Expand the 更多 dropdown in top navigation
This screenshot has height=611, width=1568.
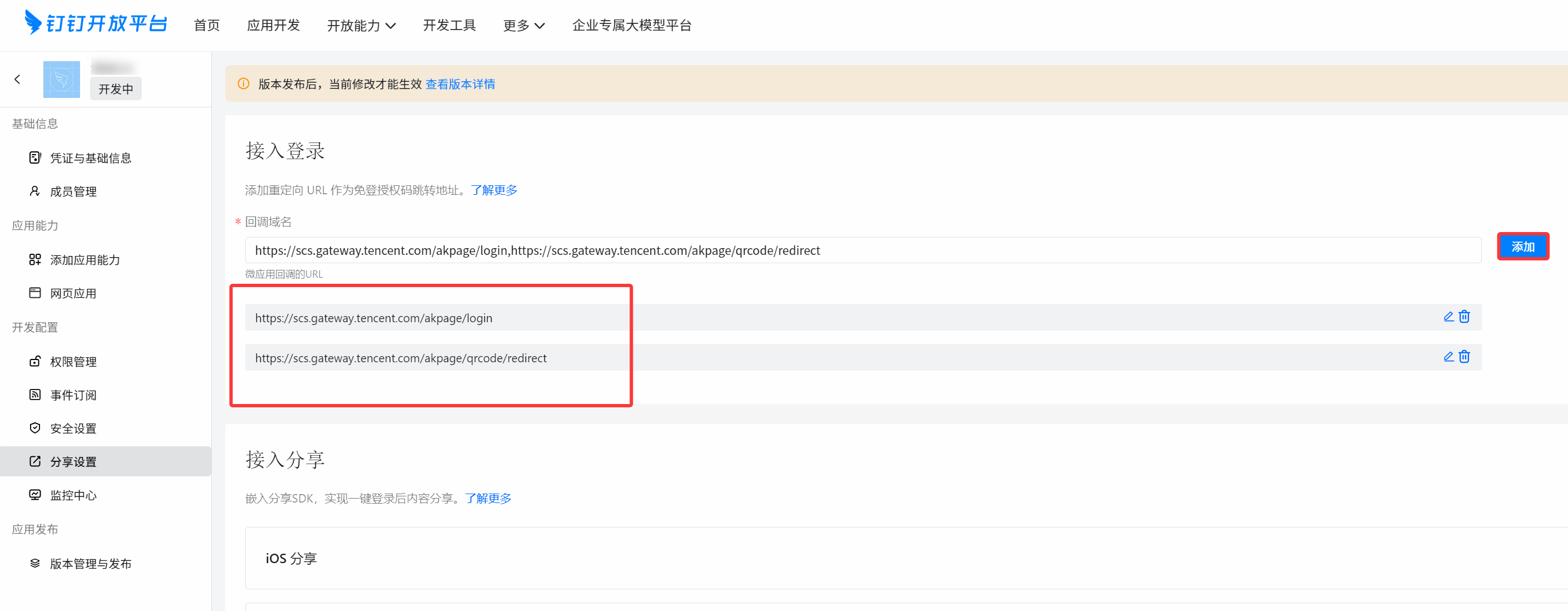tap(523, 26)
